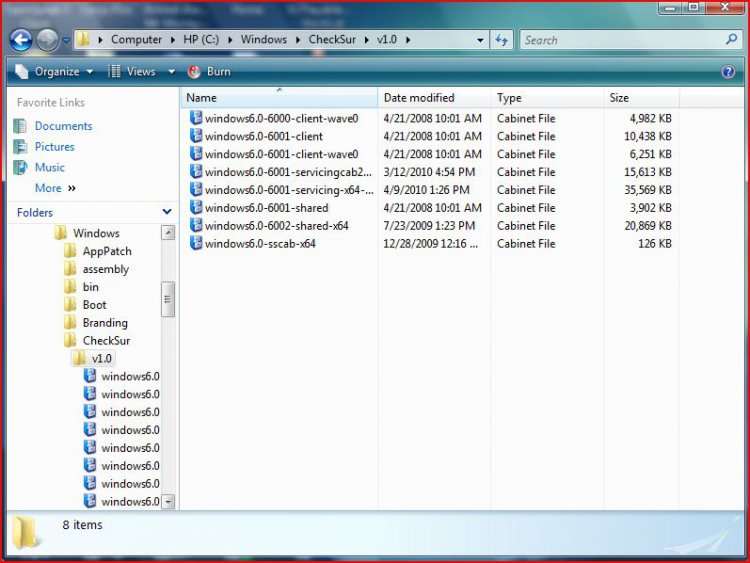Click the Views button

(x=132, y=72)
